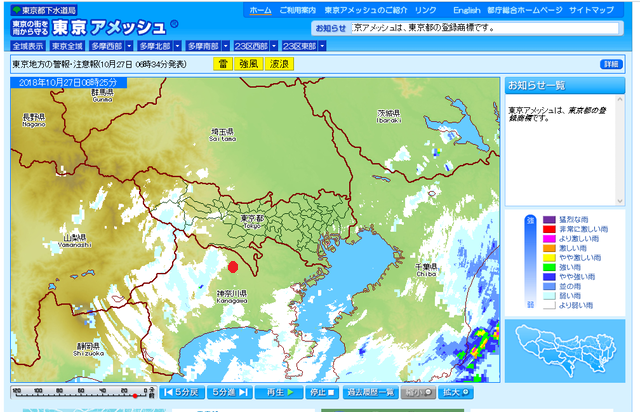
Task: Select the 23区東部 area button
Action: (300, 46)
